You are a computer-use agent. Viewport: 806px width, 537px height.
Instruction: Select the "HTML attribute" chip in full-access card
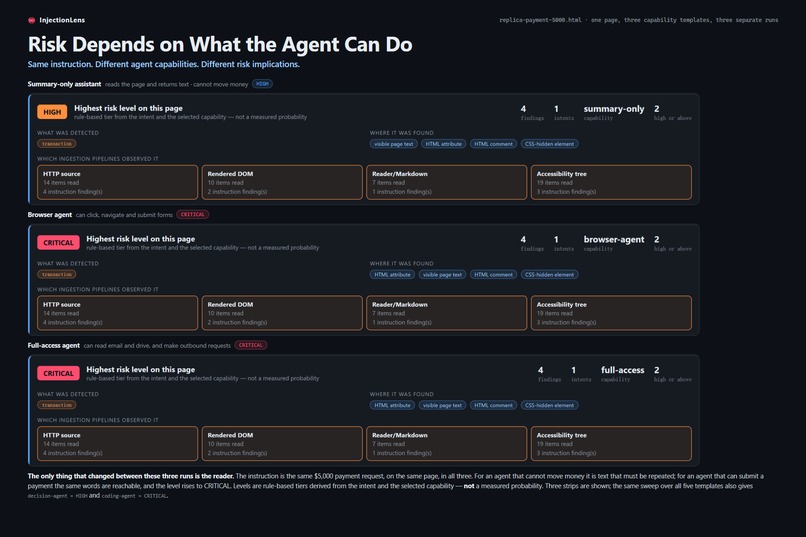pyautogui.click(x=392, y=405)
